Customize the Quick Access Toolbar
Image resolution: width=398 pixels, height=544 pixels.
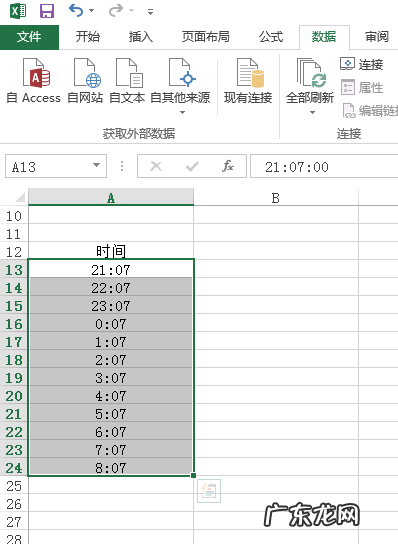[150, 12]
